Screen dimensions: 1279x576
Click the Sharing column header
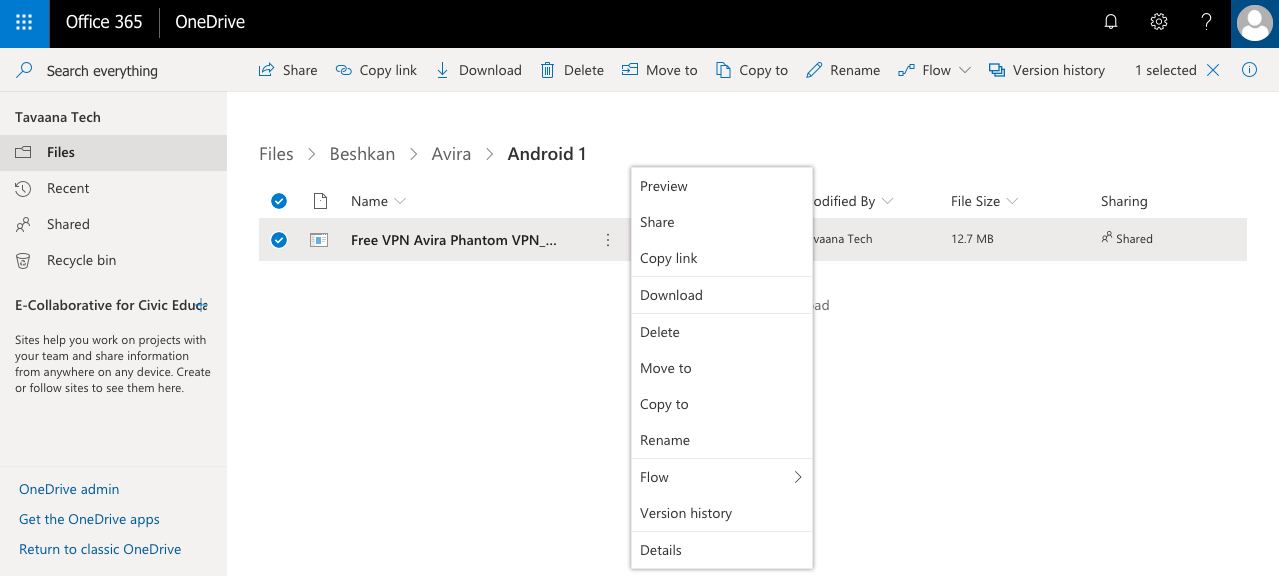pos(1124,201)
